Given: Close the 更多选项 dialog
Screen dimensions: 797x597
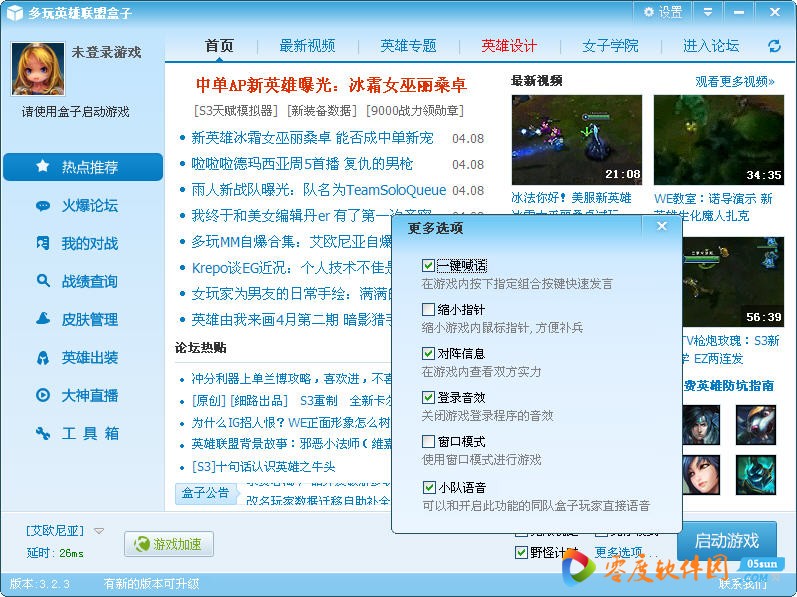Looking at the screenshot, I should coord(661,226).
